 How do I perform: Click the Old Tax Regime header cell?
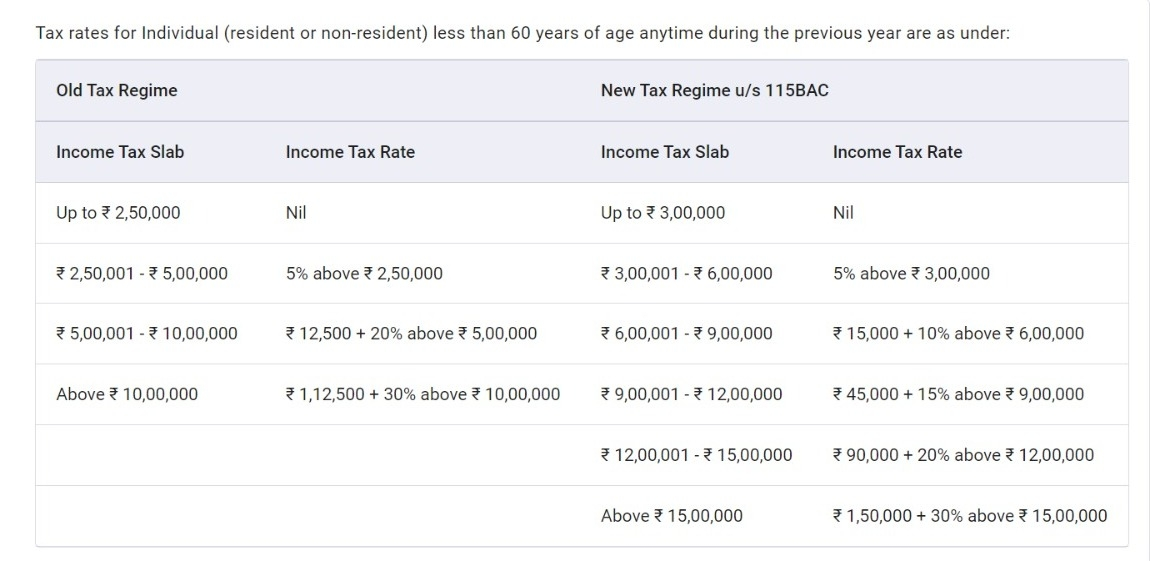(117, 91)
